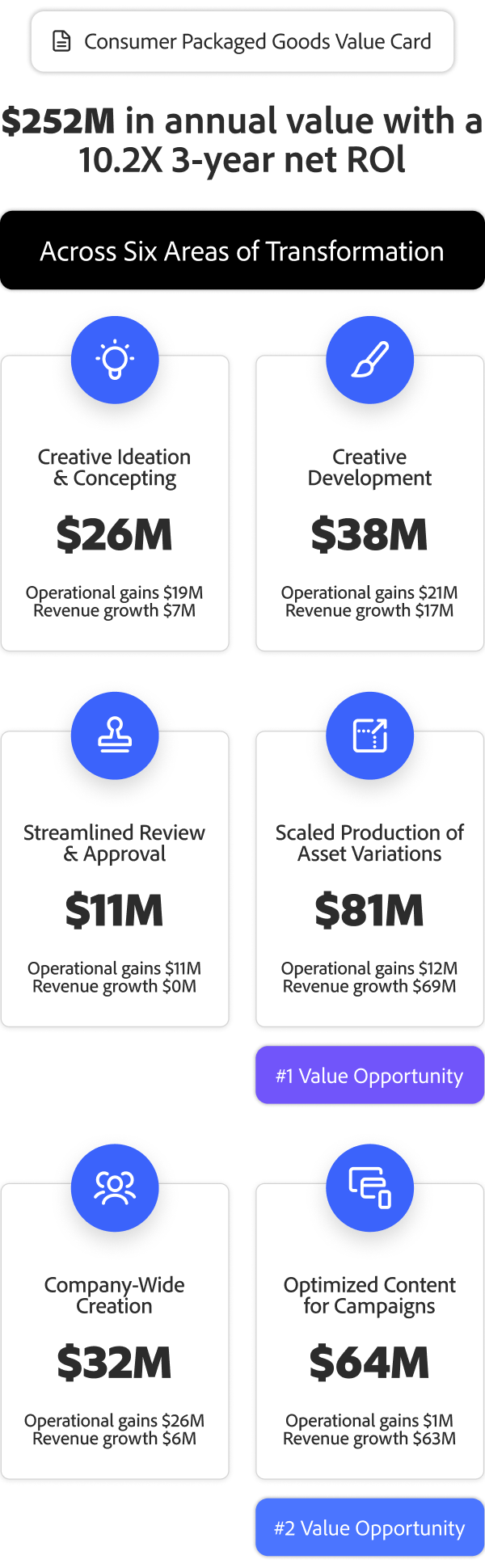Click the paintbrush Creative Development icon
The width and height of the screenshot is (485, 1568).
coord(369,360)
